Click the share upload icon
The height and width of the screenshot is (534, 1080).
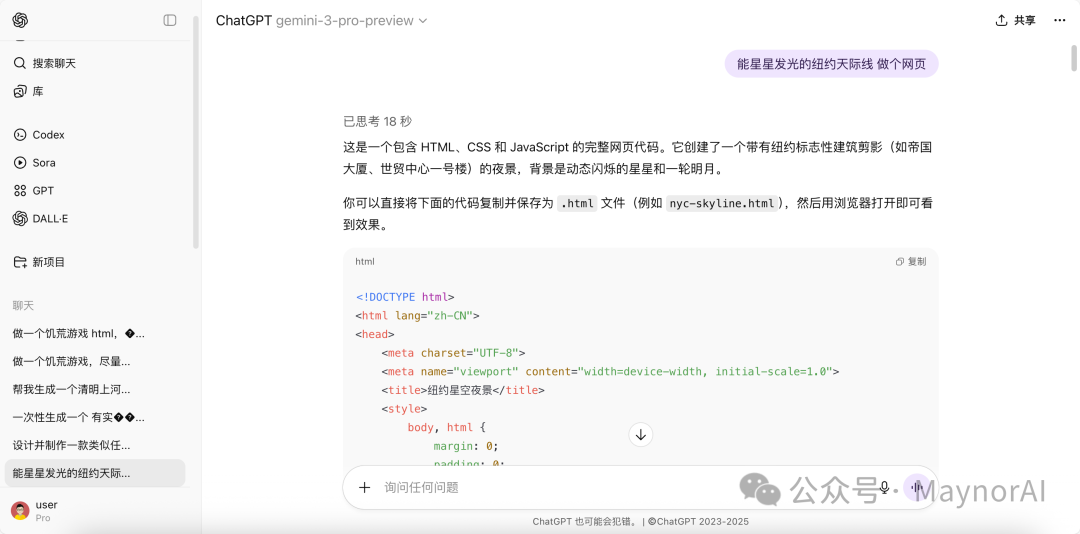click(x=1001, y=21)
